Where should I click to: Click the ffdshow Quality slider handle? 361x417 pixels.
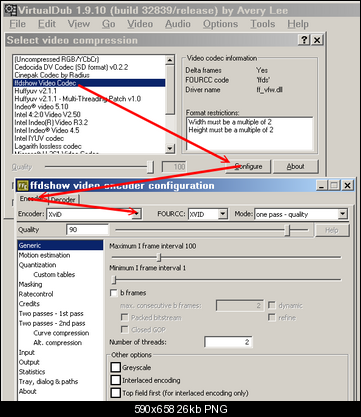pyautogui.click(x=288, y=230)
